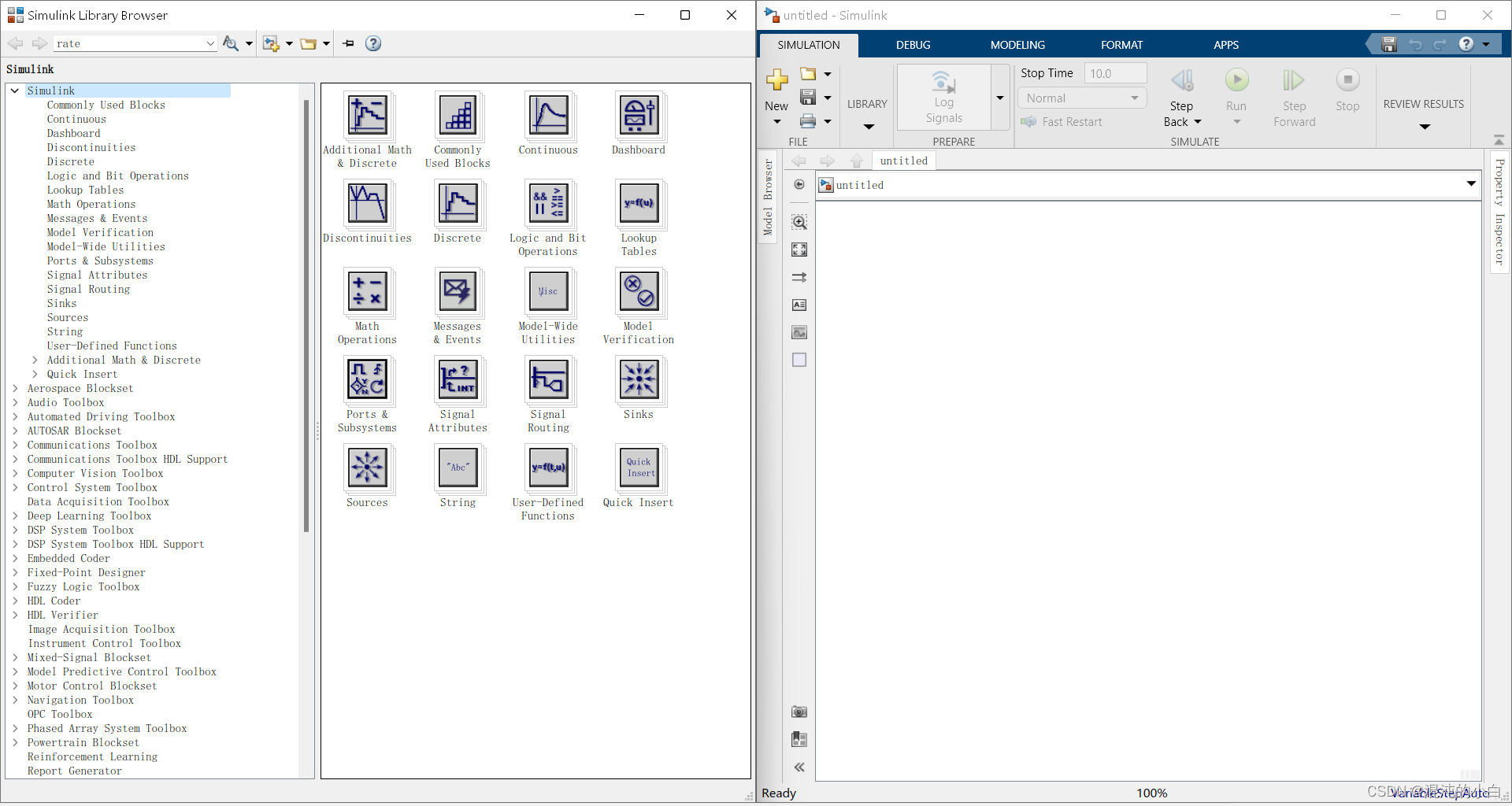Toggle Fast Restart in Simulate section
The image size is (1512, 806).
click(x=1062, y=122)
